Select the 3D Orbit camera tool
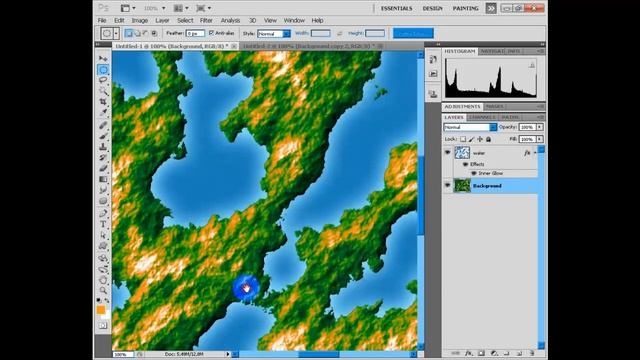 coord(103,269)
